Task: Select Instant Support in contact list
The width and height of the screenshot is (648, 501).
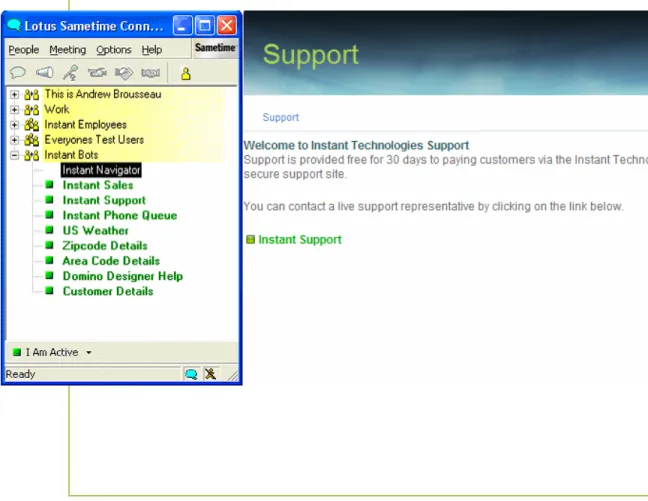Action: [x=104, y=200]
